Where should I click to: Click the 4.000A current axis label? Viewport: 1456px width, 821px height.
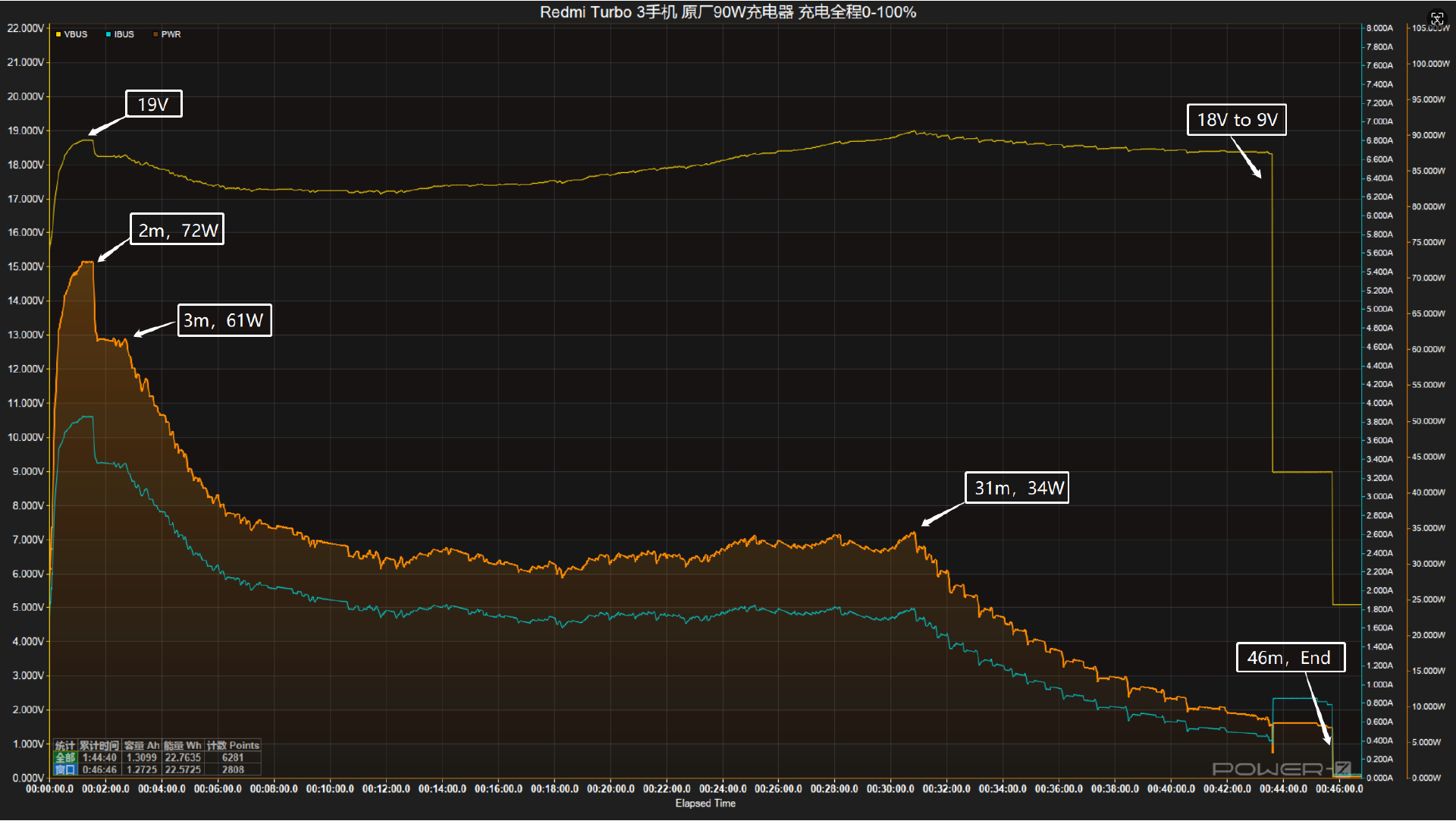[1379, 403]
